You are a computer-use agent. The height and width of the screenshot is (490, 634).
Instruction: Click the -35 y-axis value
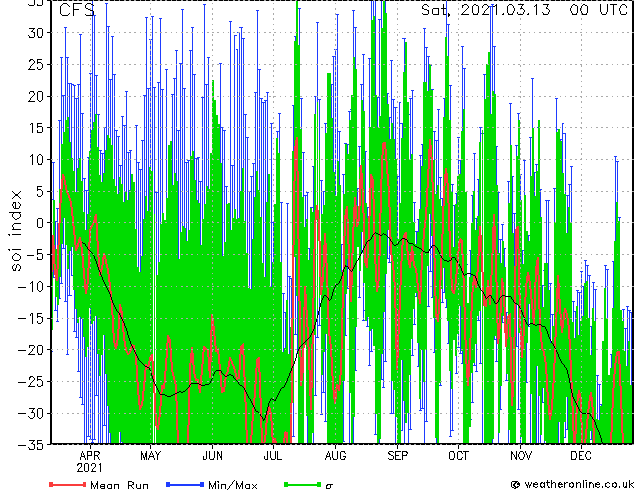(x=32, y=445)
